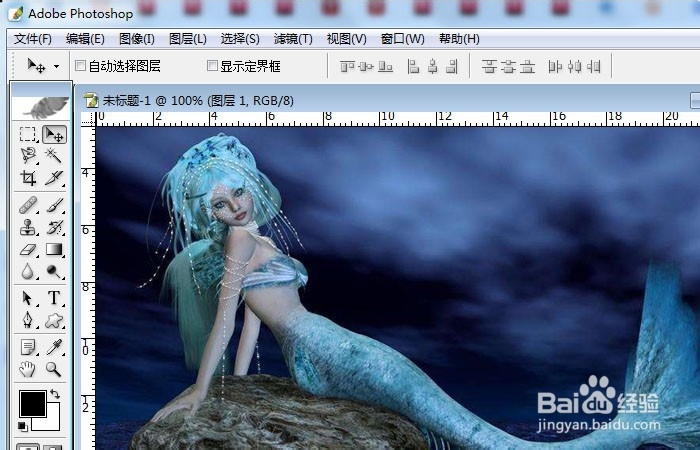This screenshot has height=450, width=700.
Task: Open the black foreground color picker
Action: click(33, 404)
